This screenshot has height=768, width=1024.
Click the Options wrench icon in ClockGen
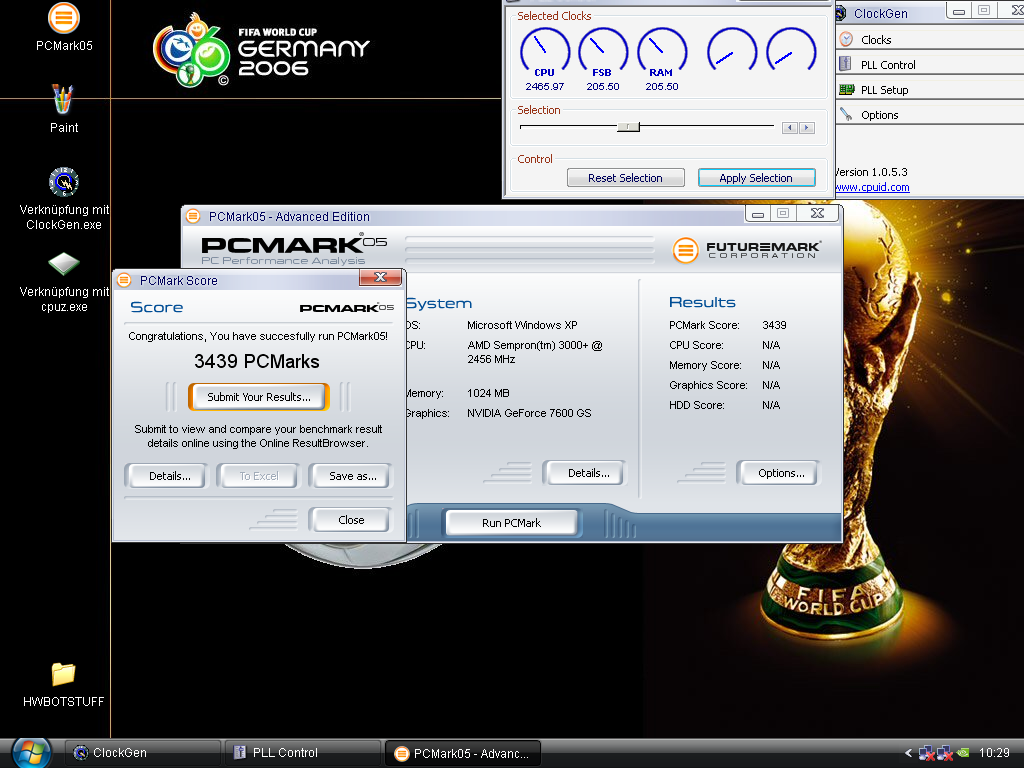point(846,114)
